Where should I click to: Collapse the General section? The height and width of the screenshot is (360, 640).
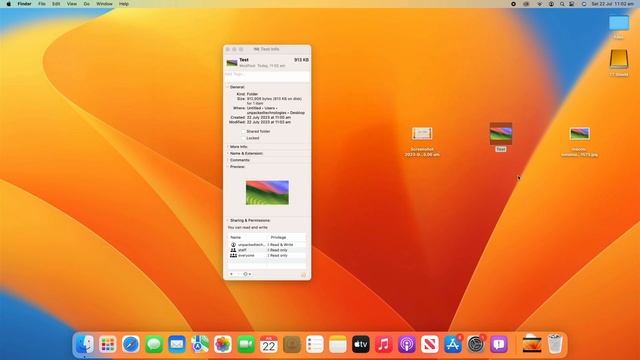tap(228, 87)
